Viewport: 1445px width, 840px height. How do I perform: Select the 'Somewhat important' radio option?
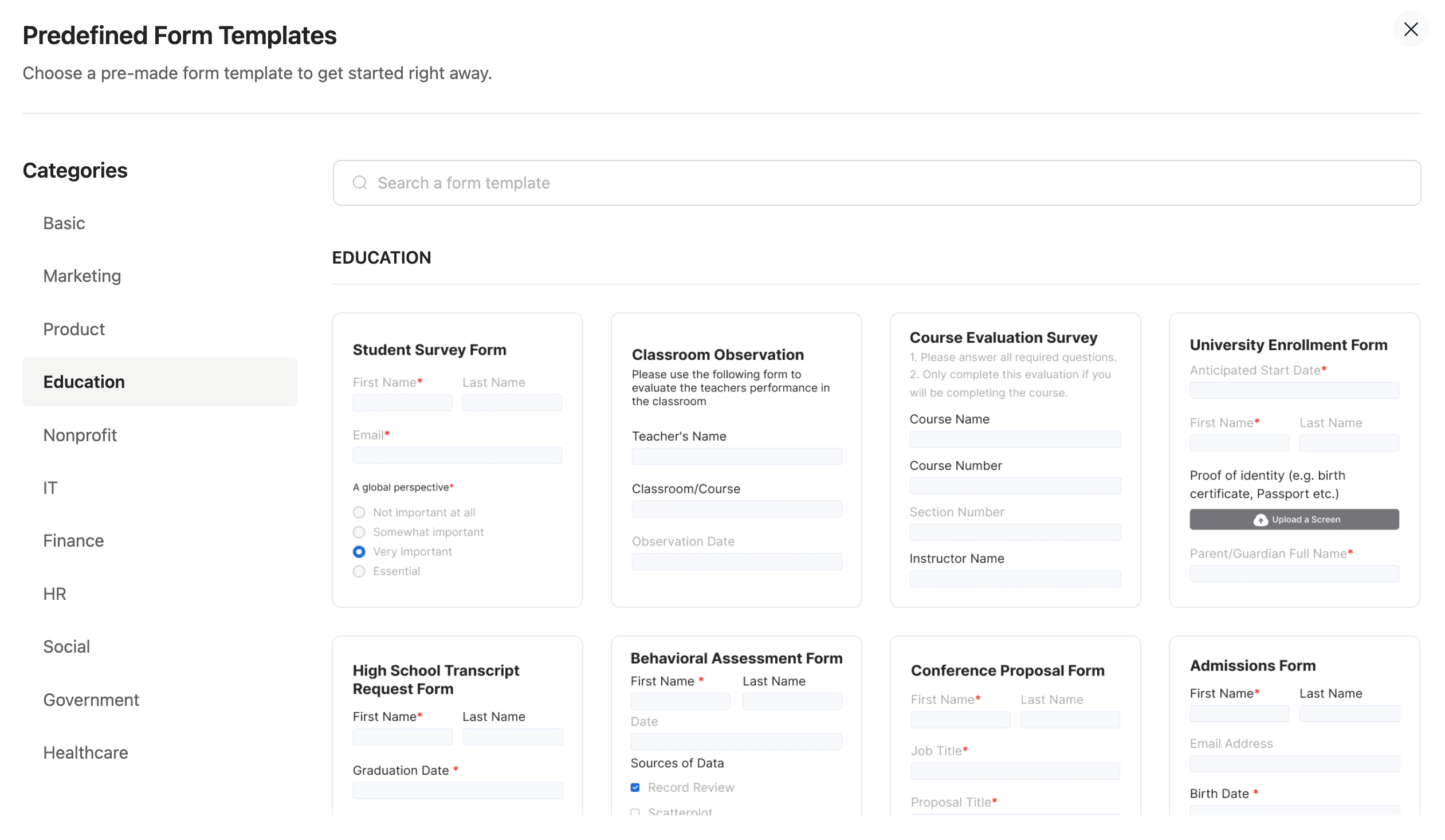(359, 532)
